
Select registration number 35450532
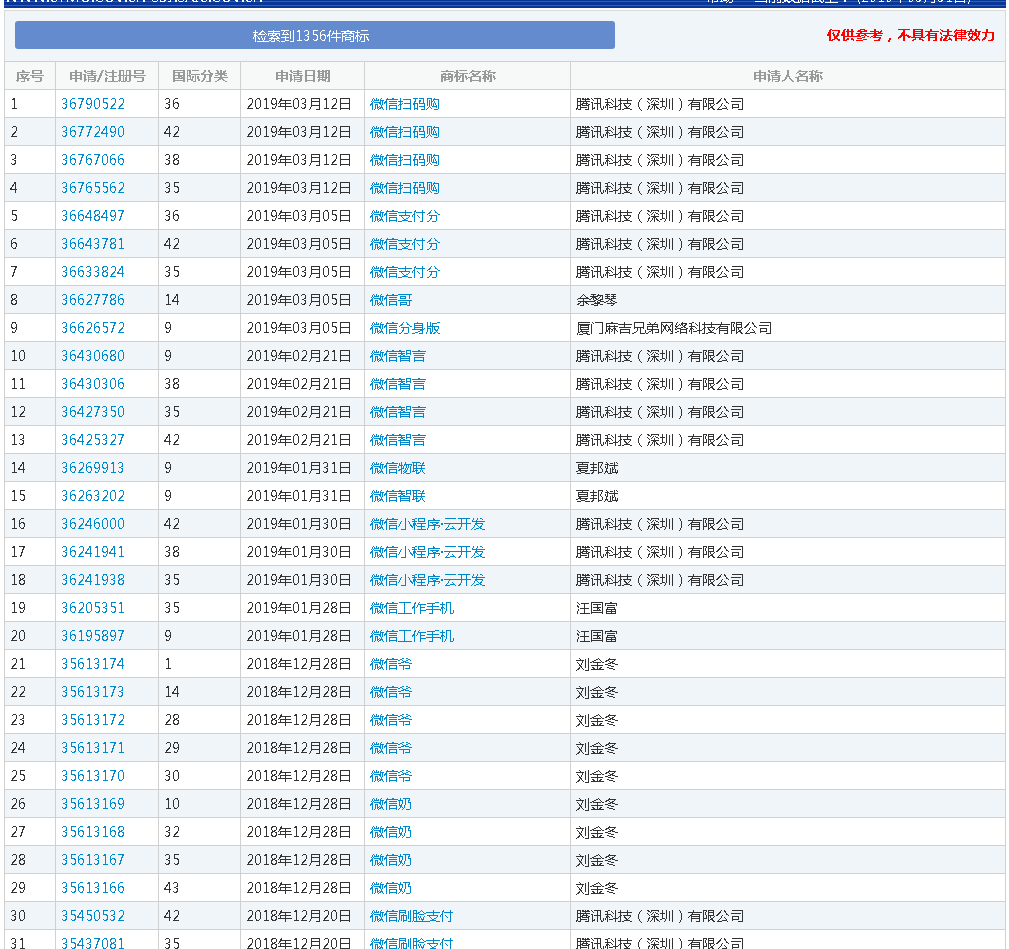(93, 916)
